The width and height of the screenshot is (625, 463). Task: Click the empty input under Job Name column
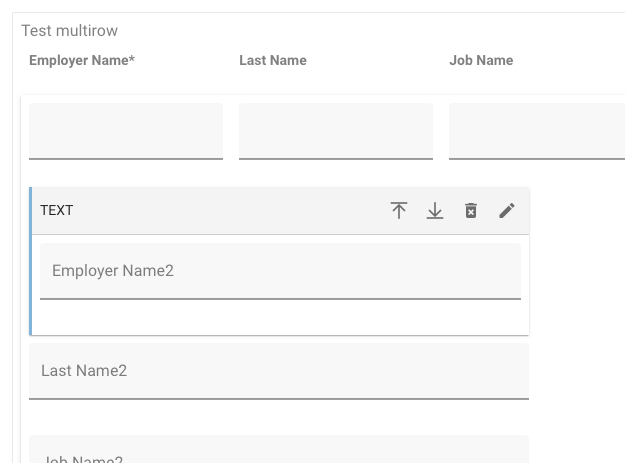pyautogui.click(x=536, y=130)
